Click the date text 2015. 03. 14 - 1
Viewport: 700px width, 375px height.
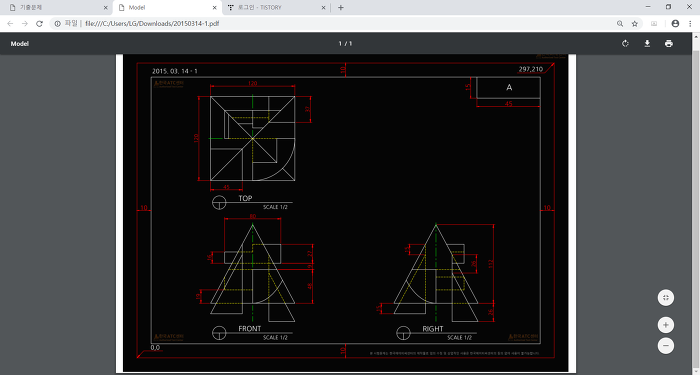click(x=175, y=71)
